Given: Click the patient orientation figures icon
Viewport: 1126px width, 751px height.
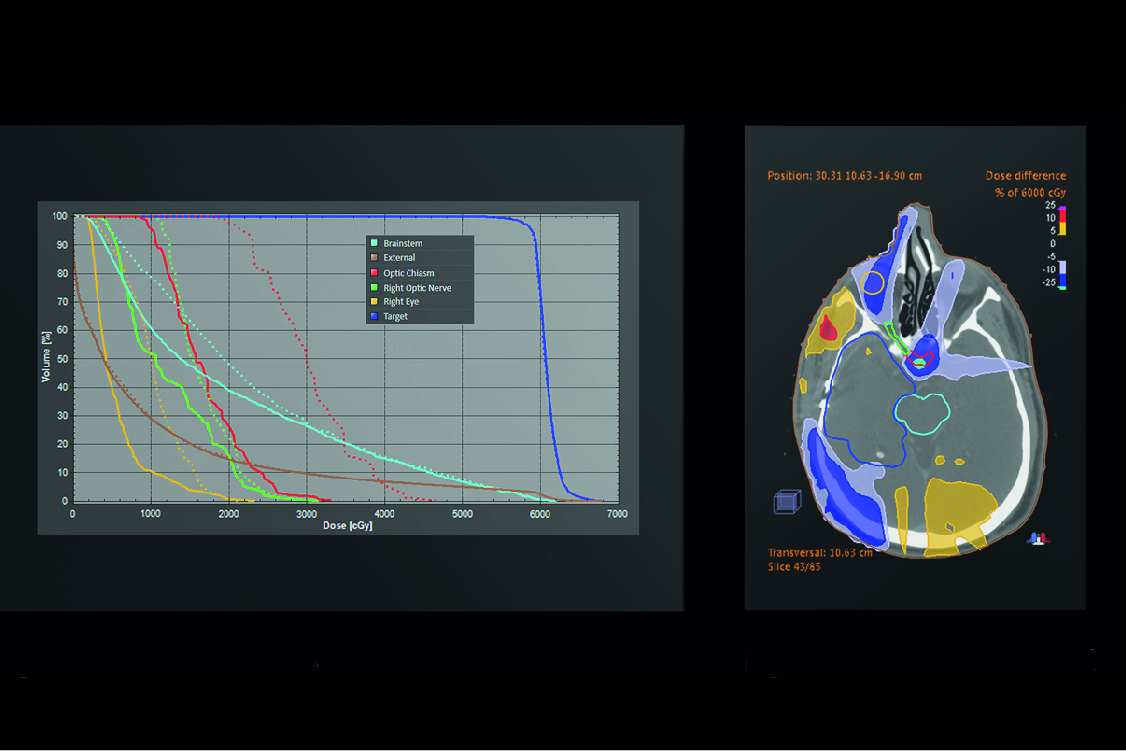Looking at the screenshot, I should coord(1040,538).
